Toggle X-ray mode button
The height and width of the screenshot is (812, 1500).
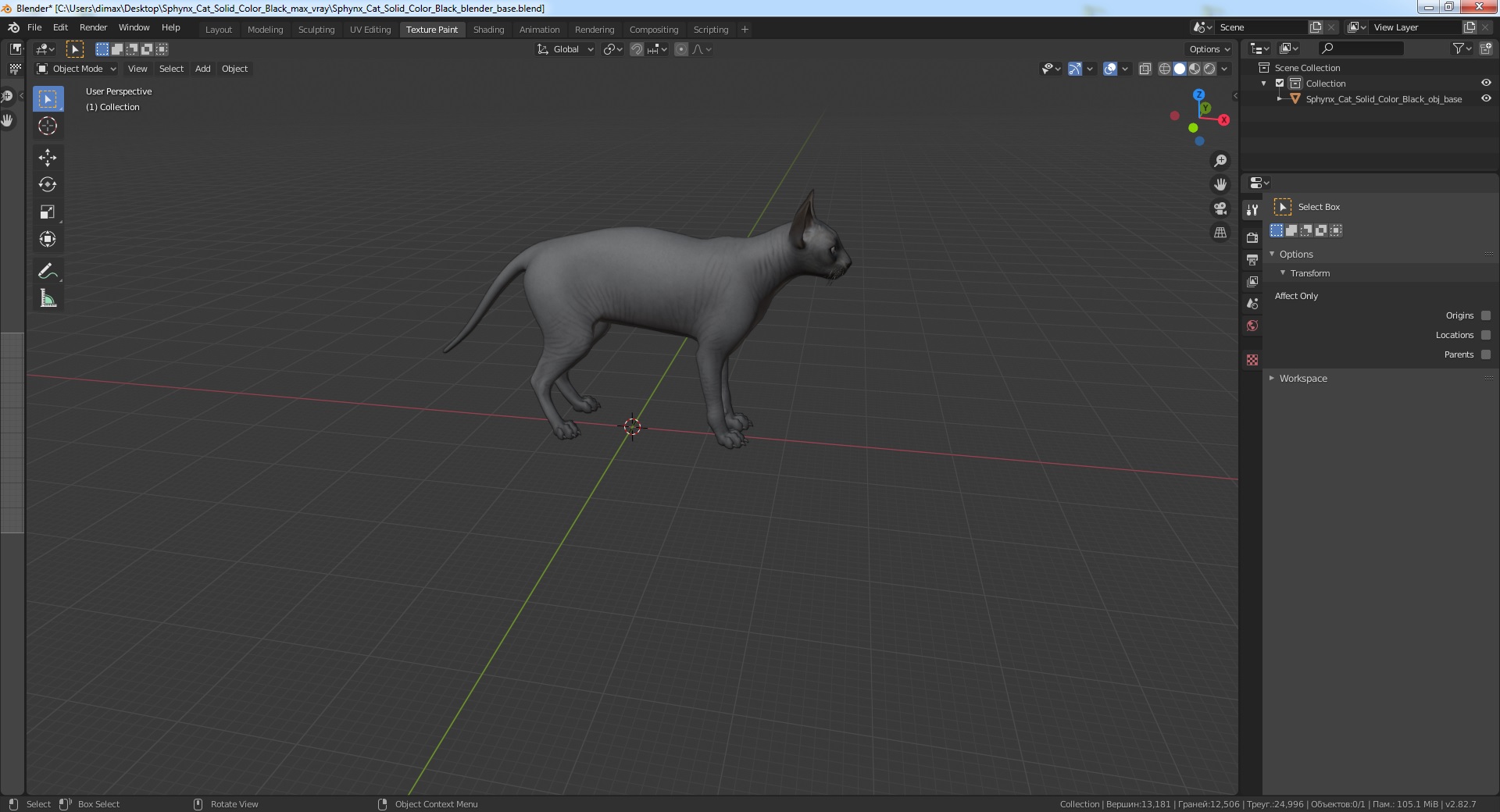pyautogui.click(x=1145, y=69)
